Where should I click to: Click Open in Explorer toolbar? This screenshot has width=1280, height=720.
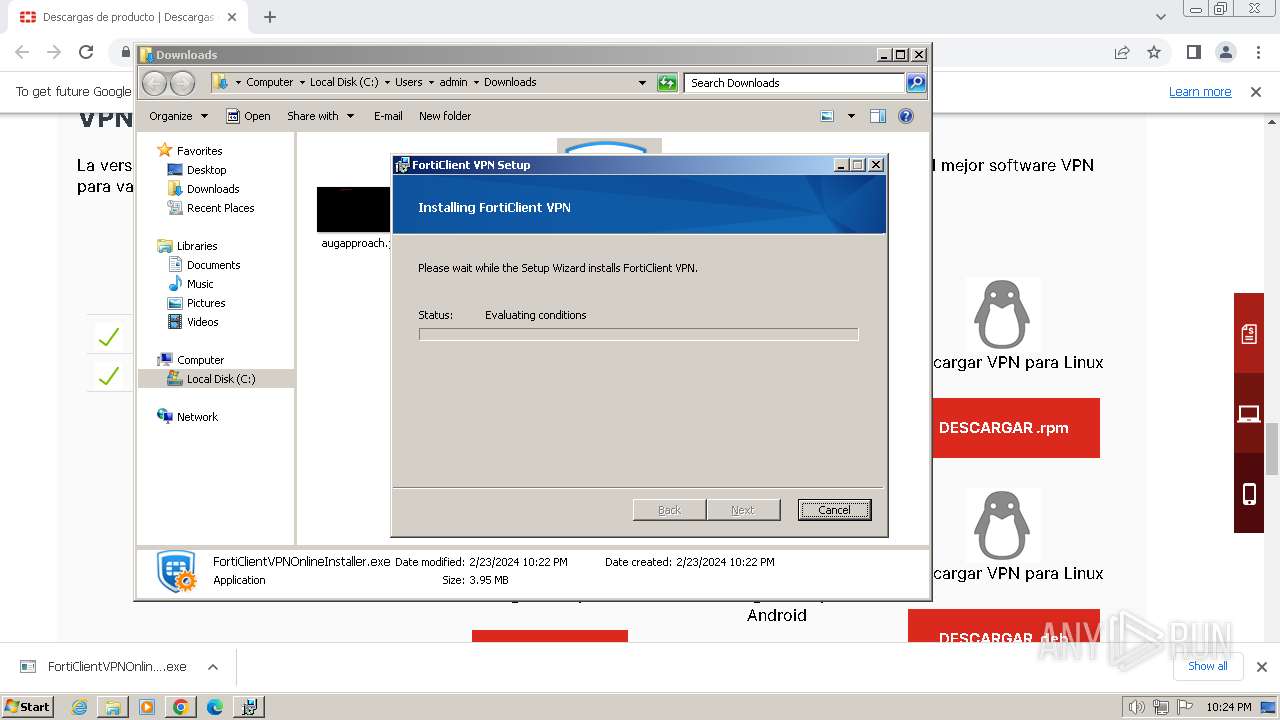(x=248, y=116)
